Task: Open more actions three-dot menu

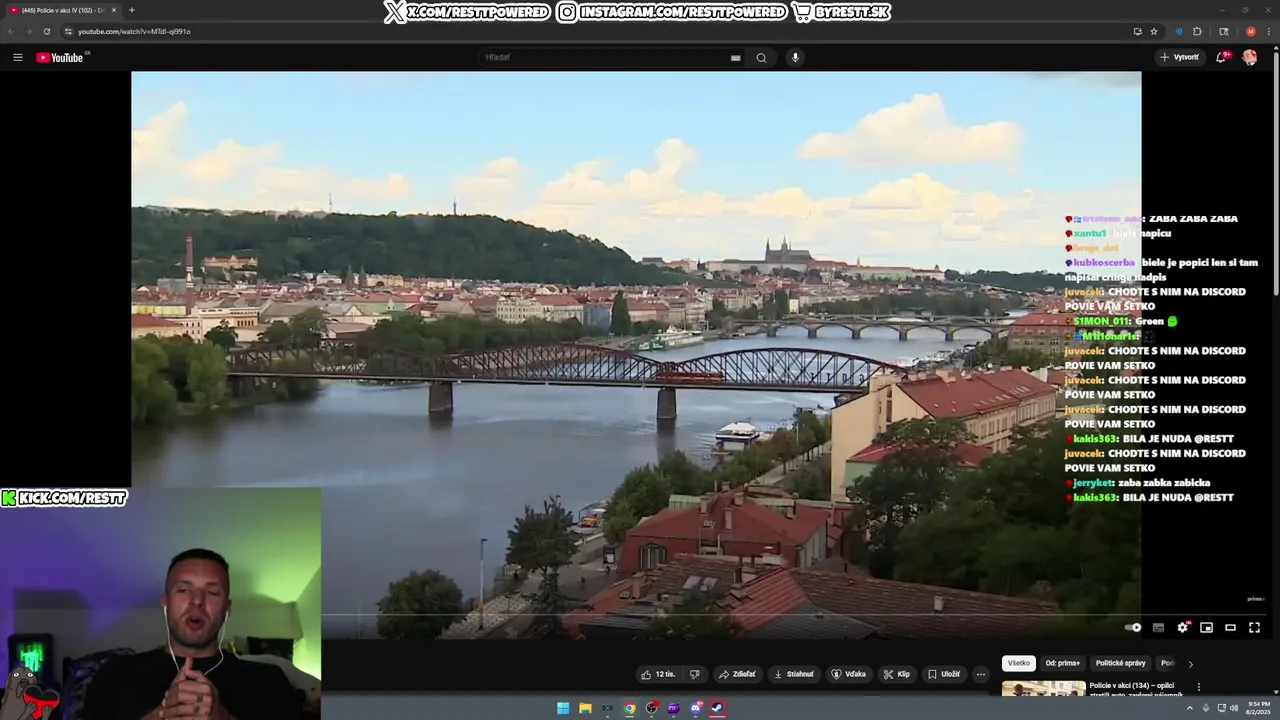Action: pos(981,674)
